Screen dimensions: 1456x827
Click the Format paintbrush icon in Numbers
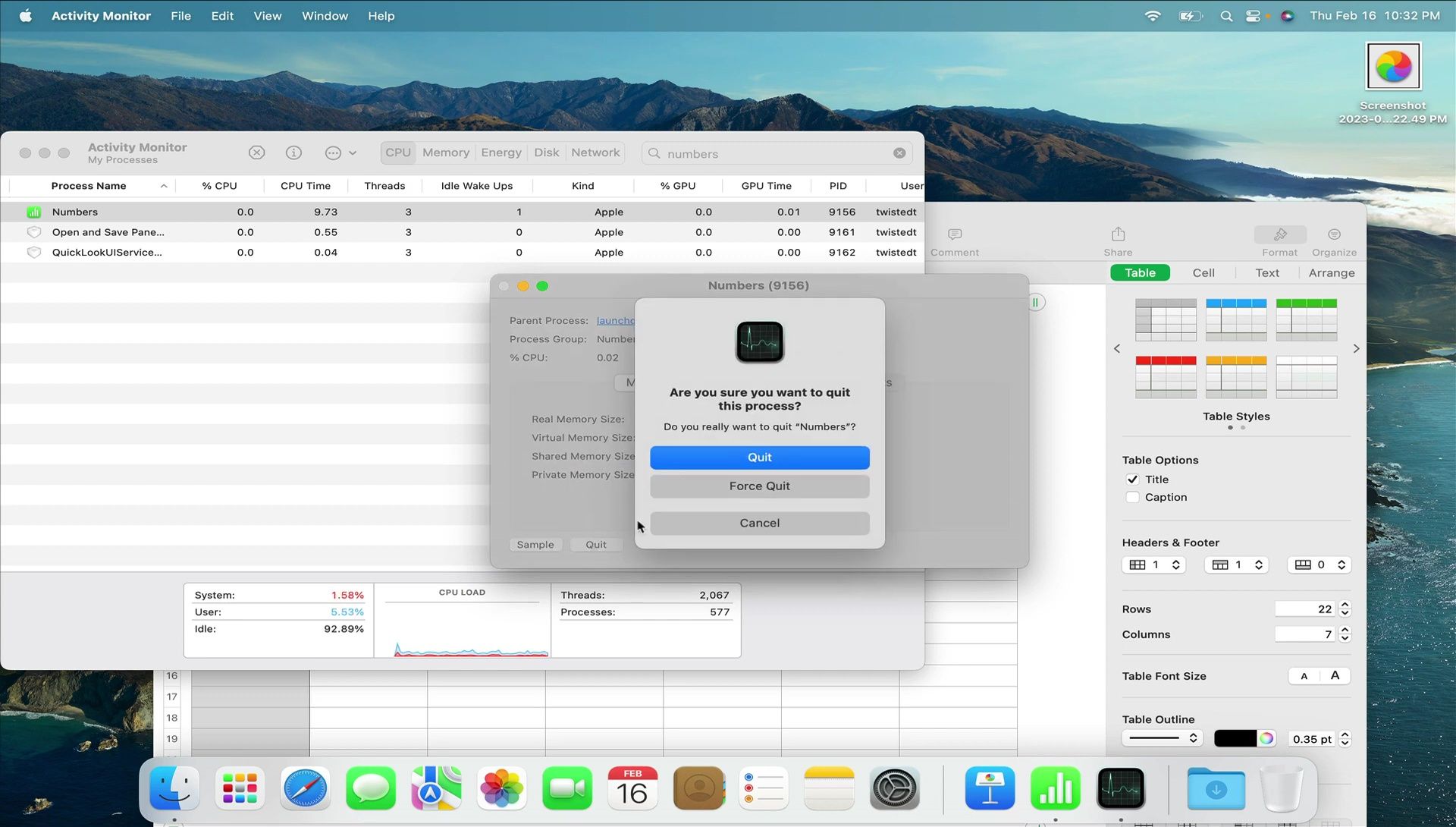click(1280, 234)
